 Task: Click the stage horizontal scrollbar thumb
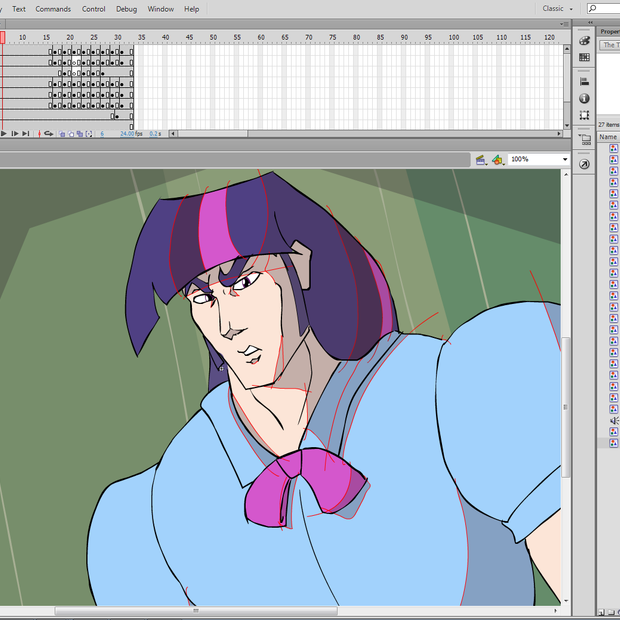click(196, 611)
